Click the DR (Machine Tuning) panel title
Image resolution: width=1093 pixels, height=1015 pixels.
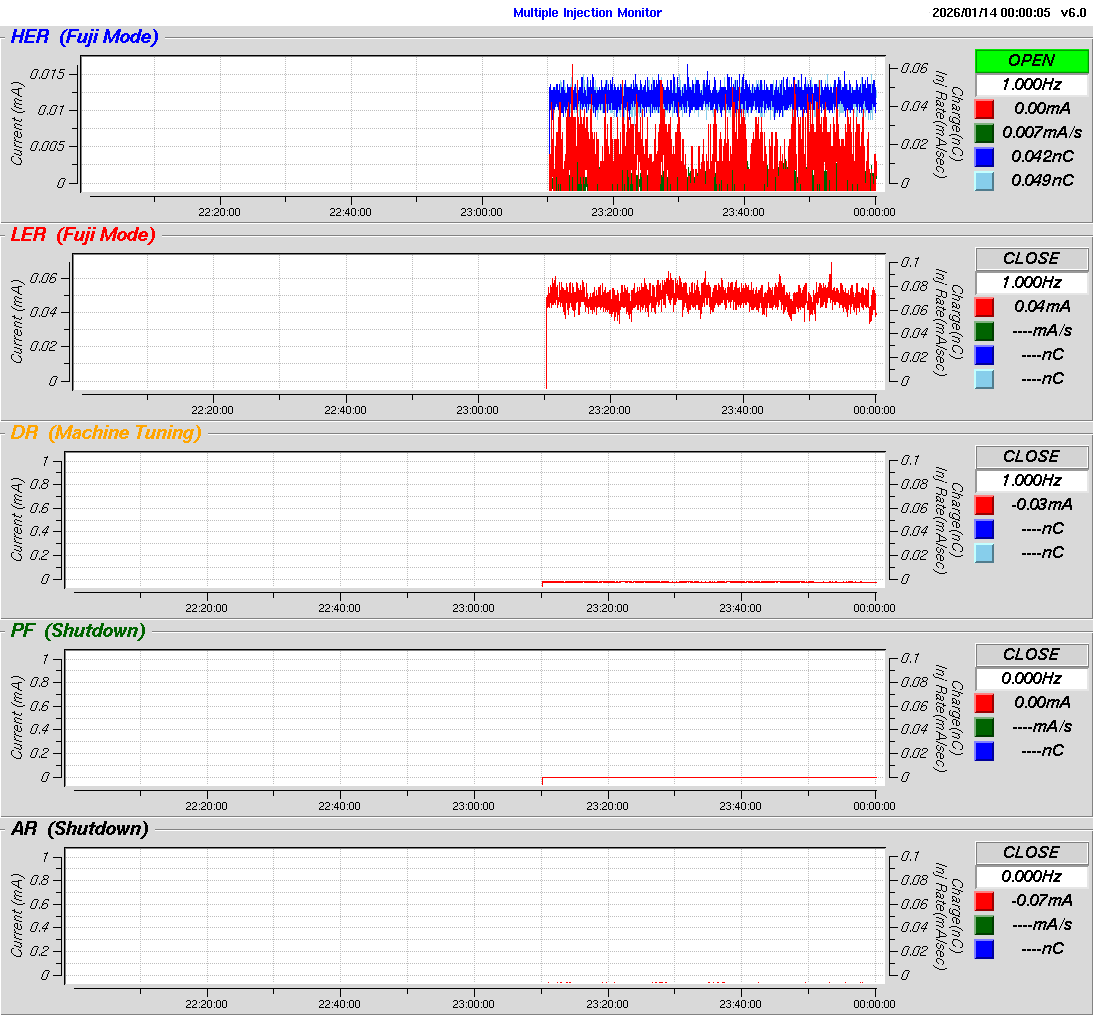click(x=106, y=433)
